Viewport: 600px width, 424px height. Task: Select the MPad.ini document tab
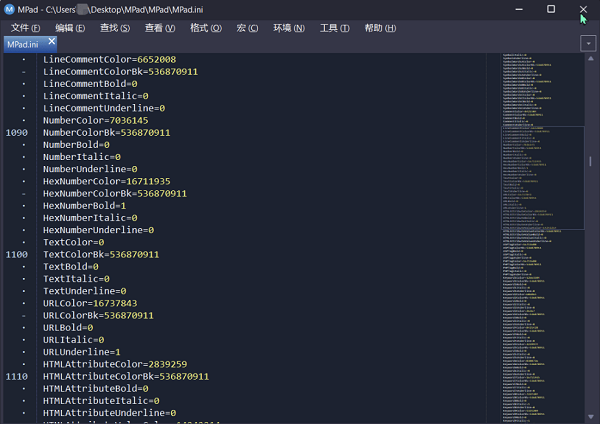click(x=23, y=44)
